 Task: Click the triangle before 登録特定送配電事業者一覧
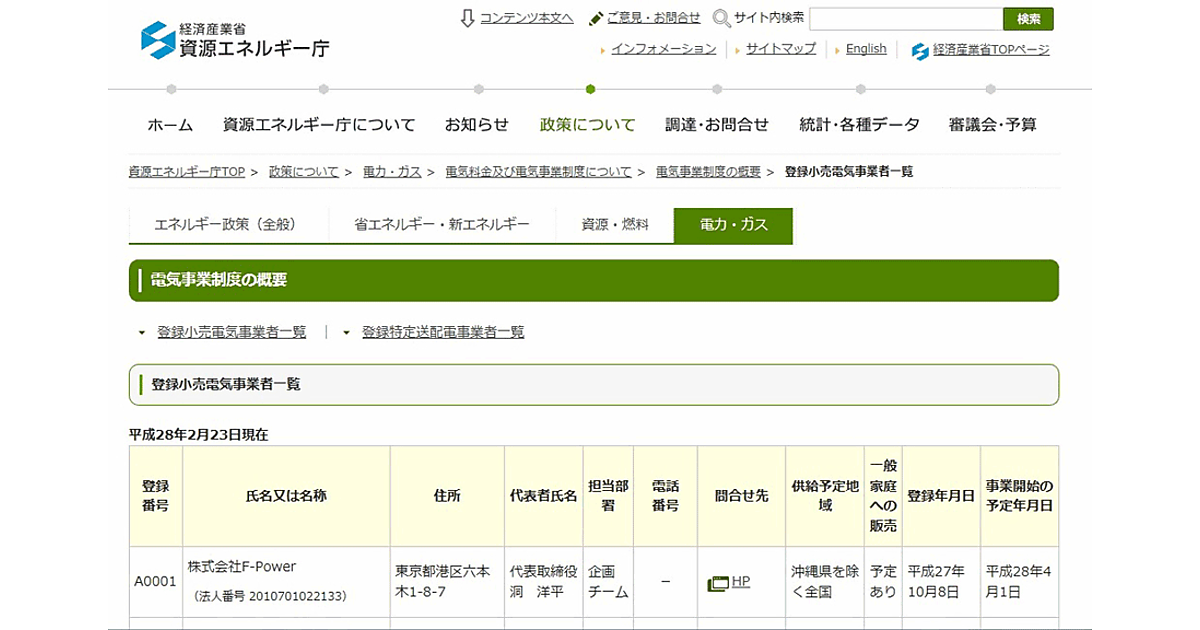click(347, 333)
